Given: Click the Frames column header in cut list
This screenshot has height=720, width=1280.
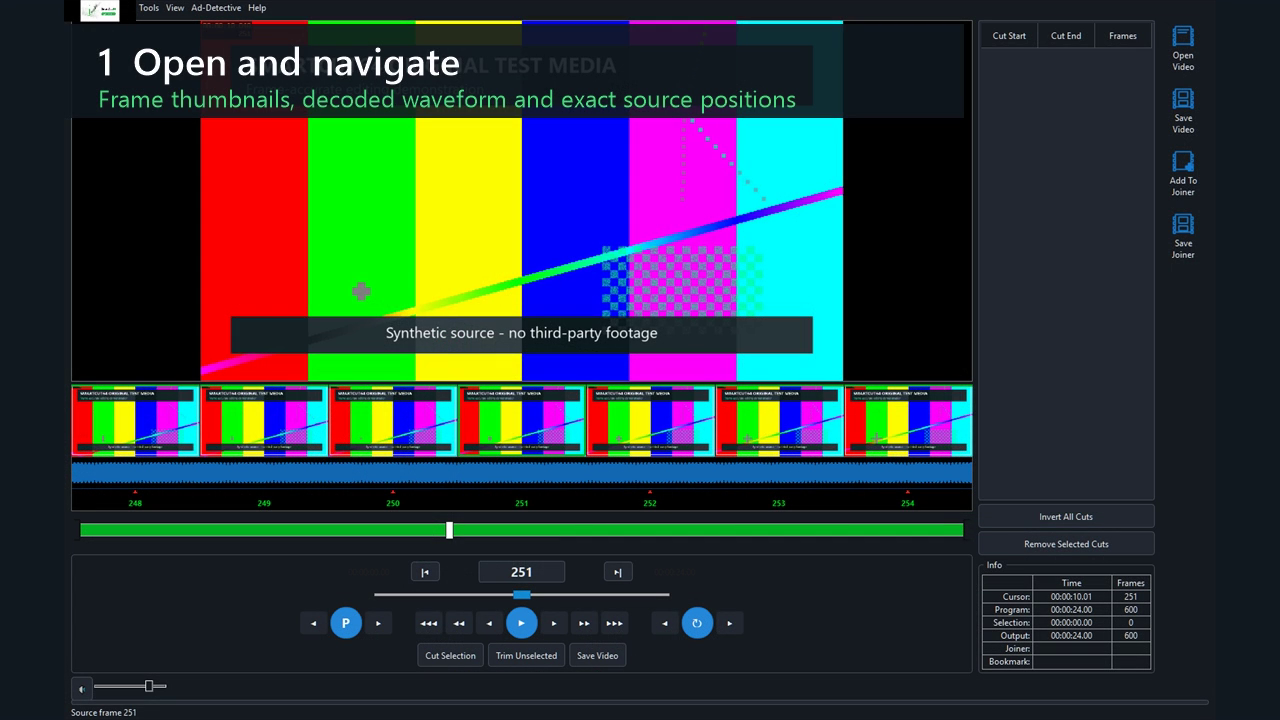Looking at the screenshot, I should point(1123,36).
